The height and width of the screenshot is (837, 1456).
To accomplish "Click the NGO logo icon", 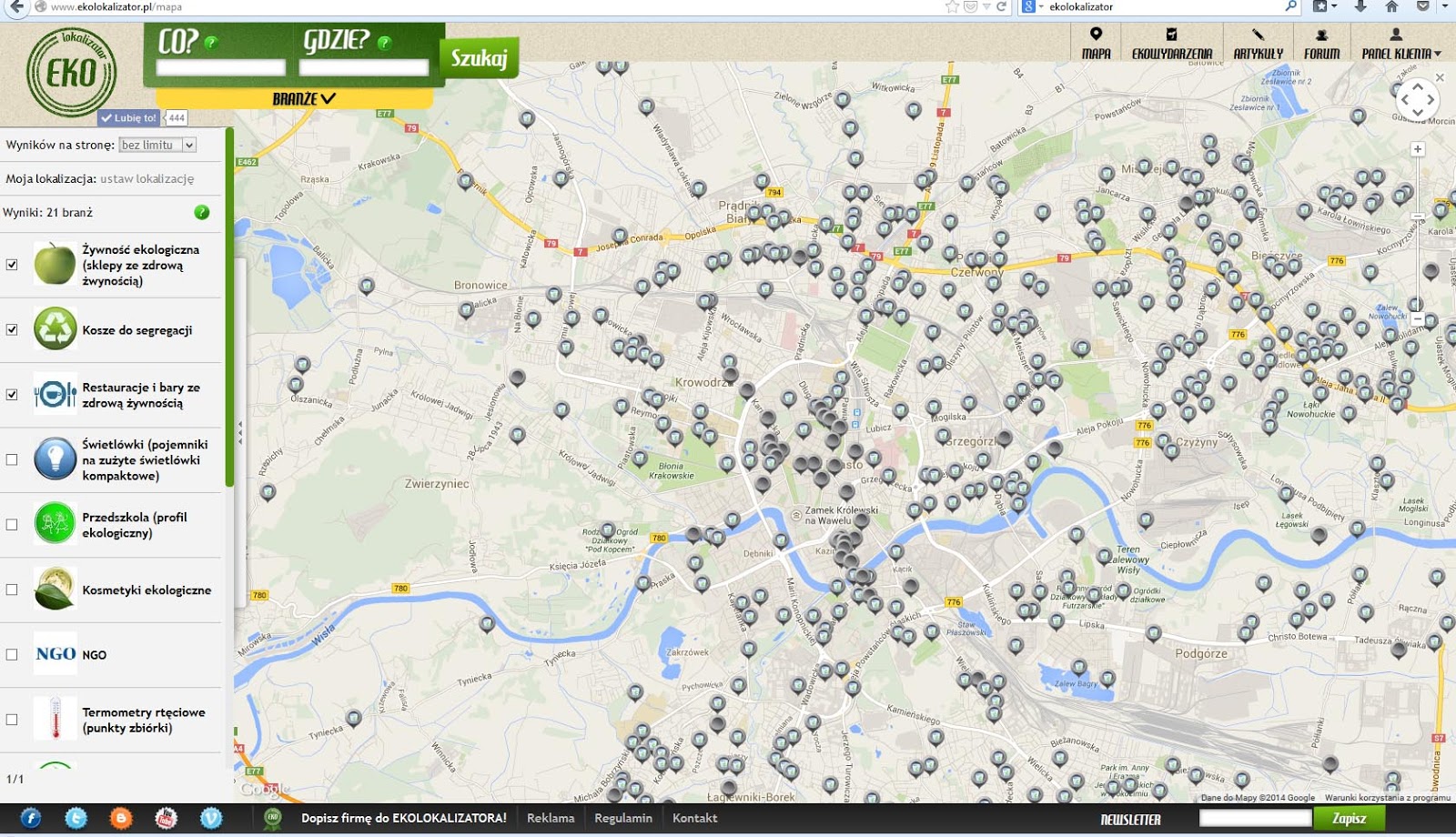I will tap(55, 653).
